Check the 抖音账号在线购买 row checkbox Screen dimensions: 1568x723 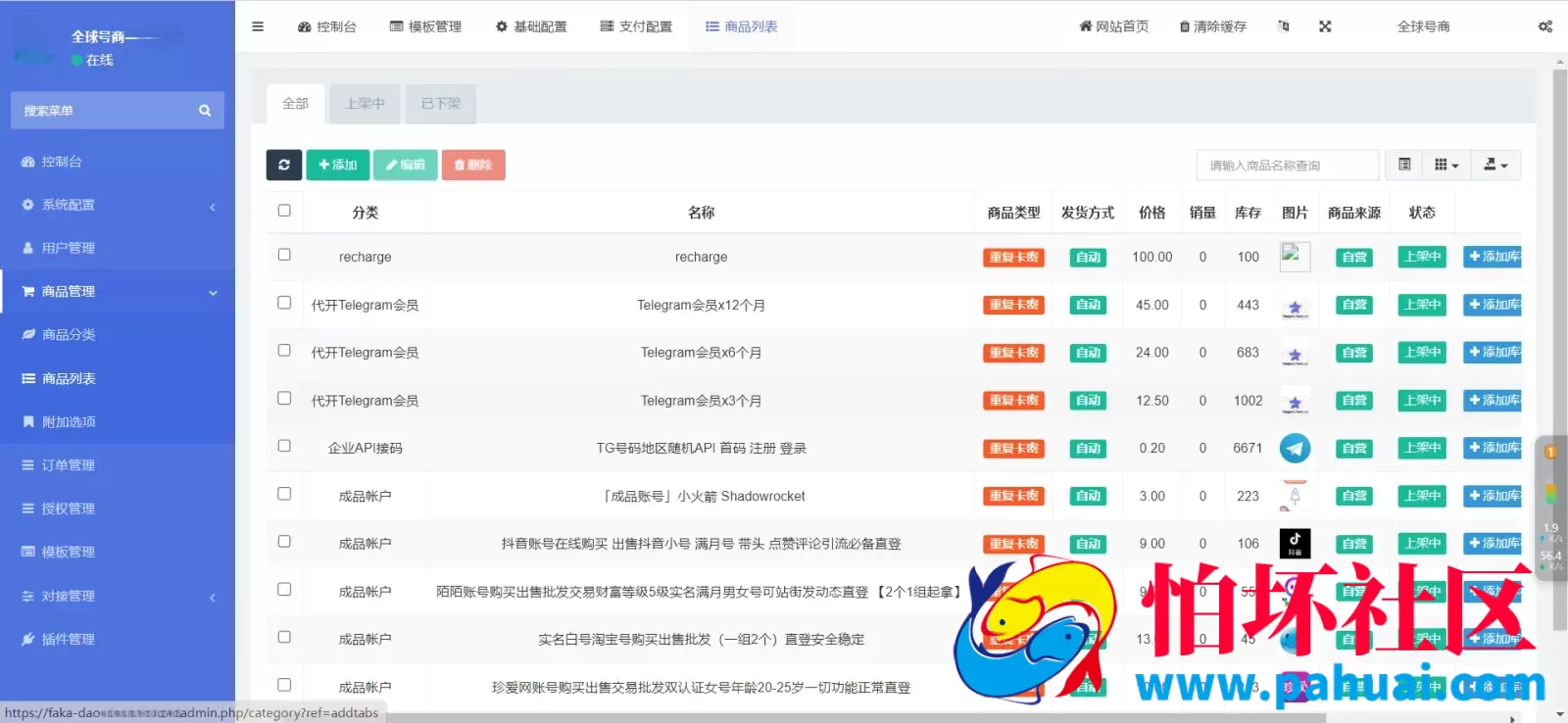[x=284, y=541]
